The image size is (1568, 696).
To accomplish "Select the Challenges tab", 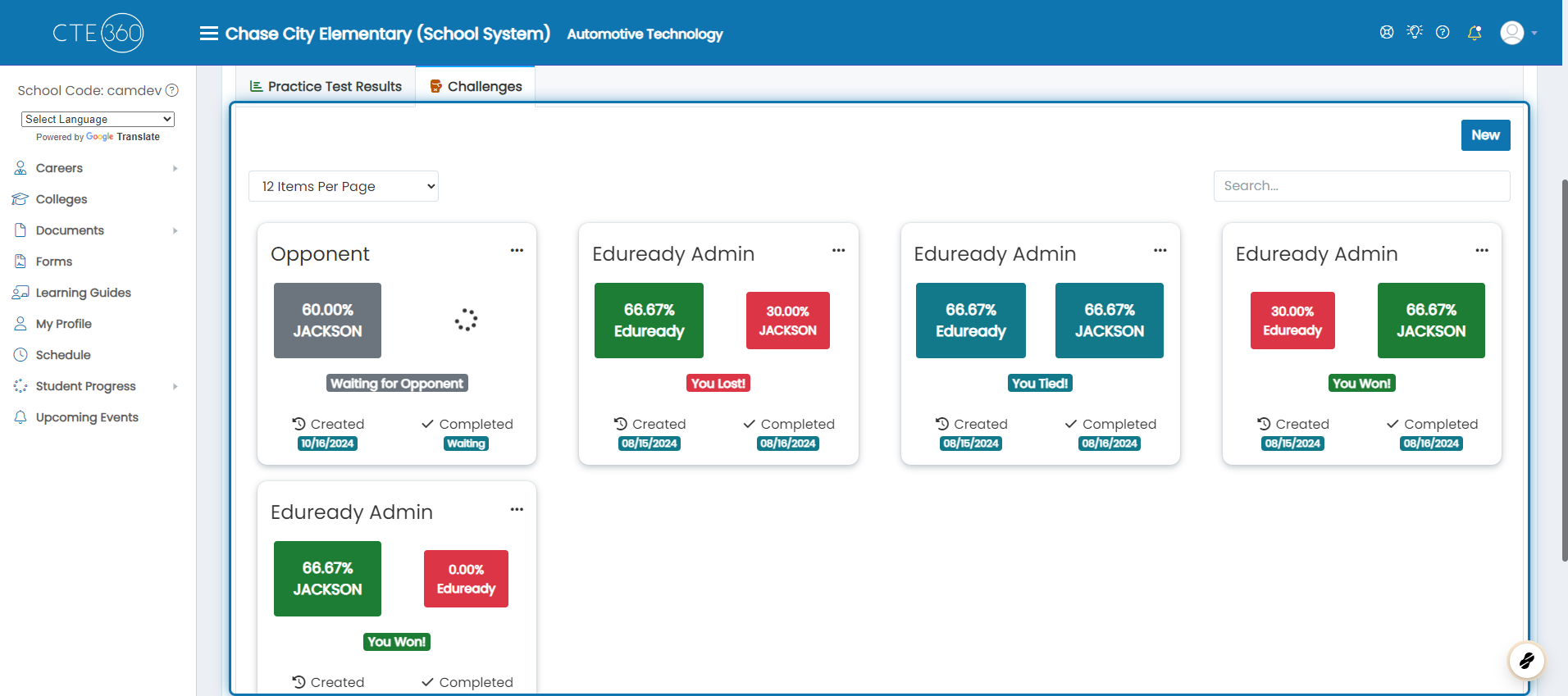I will (476, 86).
